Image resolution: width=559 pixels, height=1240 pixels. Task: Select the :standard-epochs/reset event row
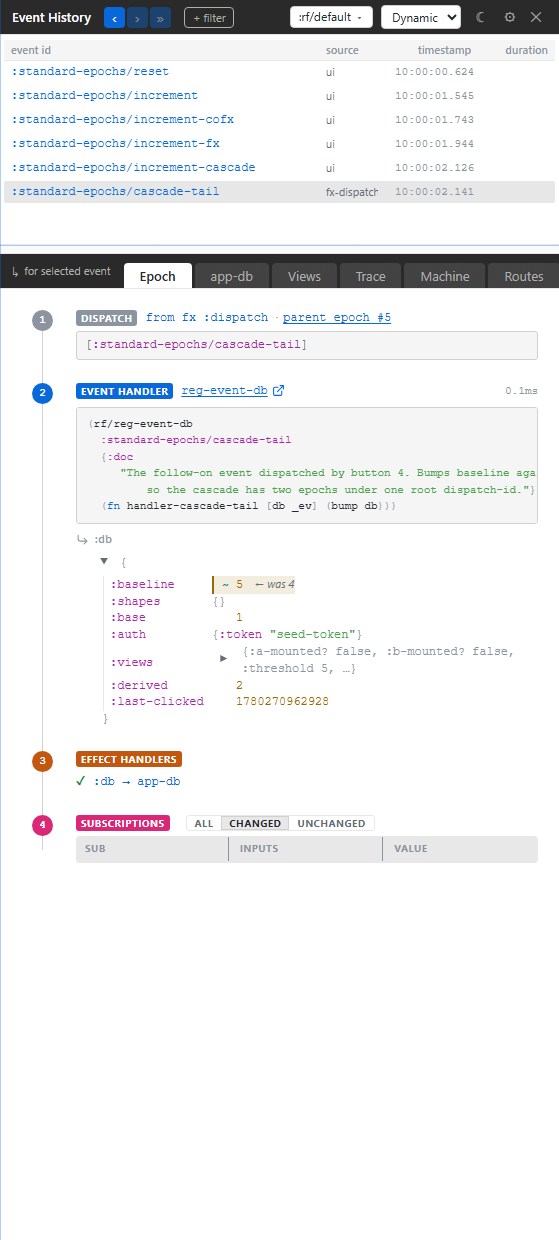tap(279, 72)
